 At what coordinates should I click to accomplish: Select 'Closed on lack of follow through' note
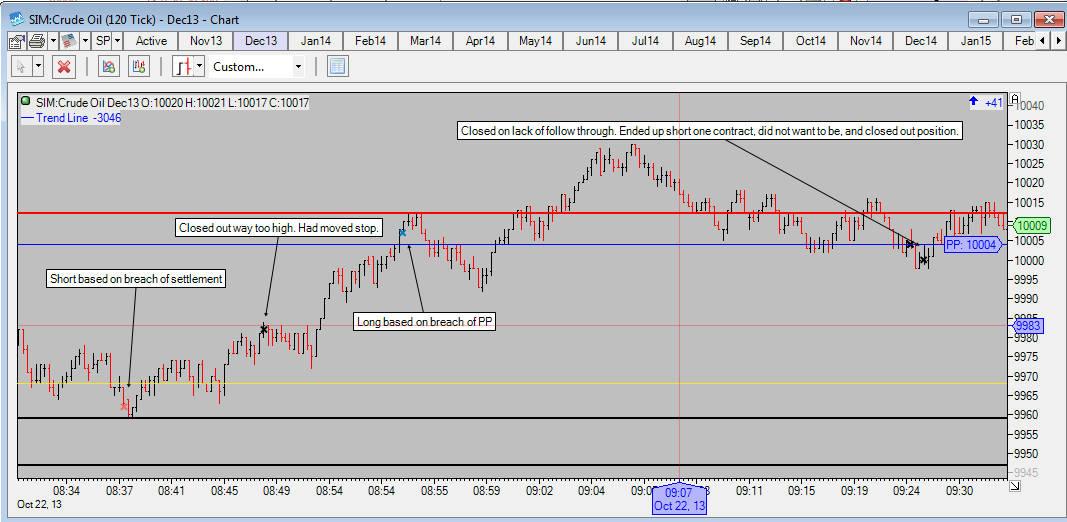[x=710, y=131]
